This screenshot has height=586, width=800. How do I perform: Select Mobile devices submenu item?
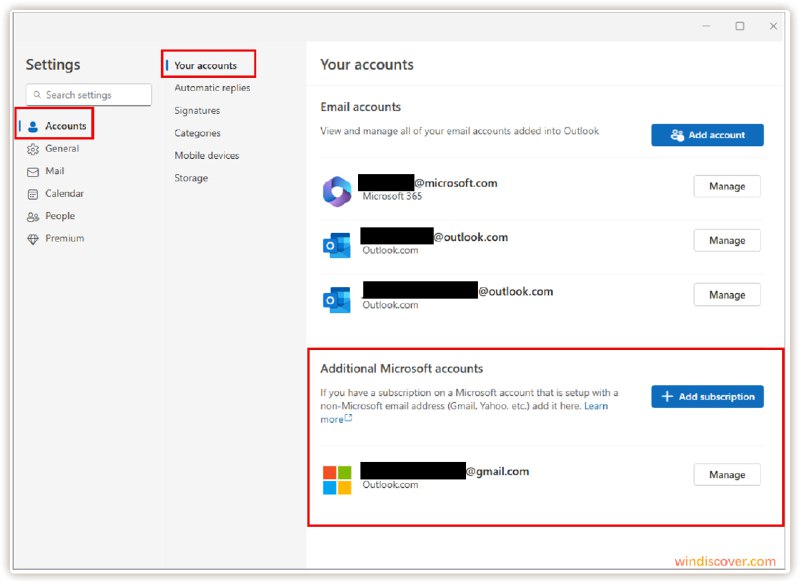point(207,155)
